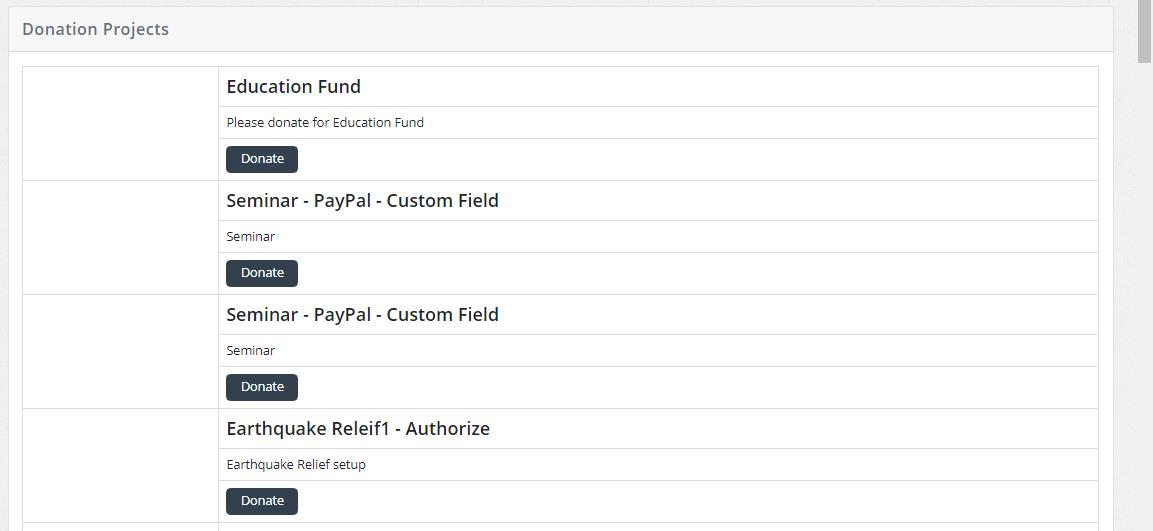Click the scrollbar track below the thumb

point(1145,300)
